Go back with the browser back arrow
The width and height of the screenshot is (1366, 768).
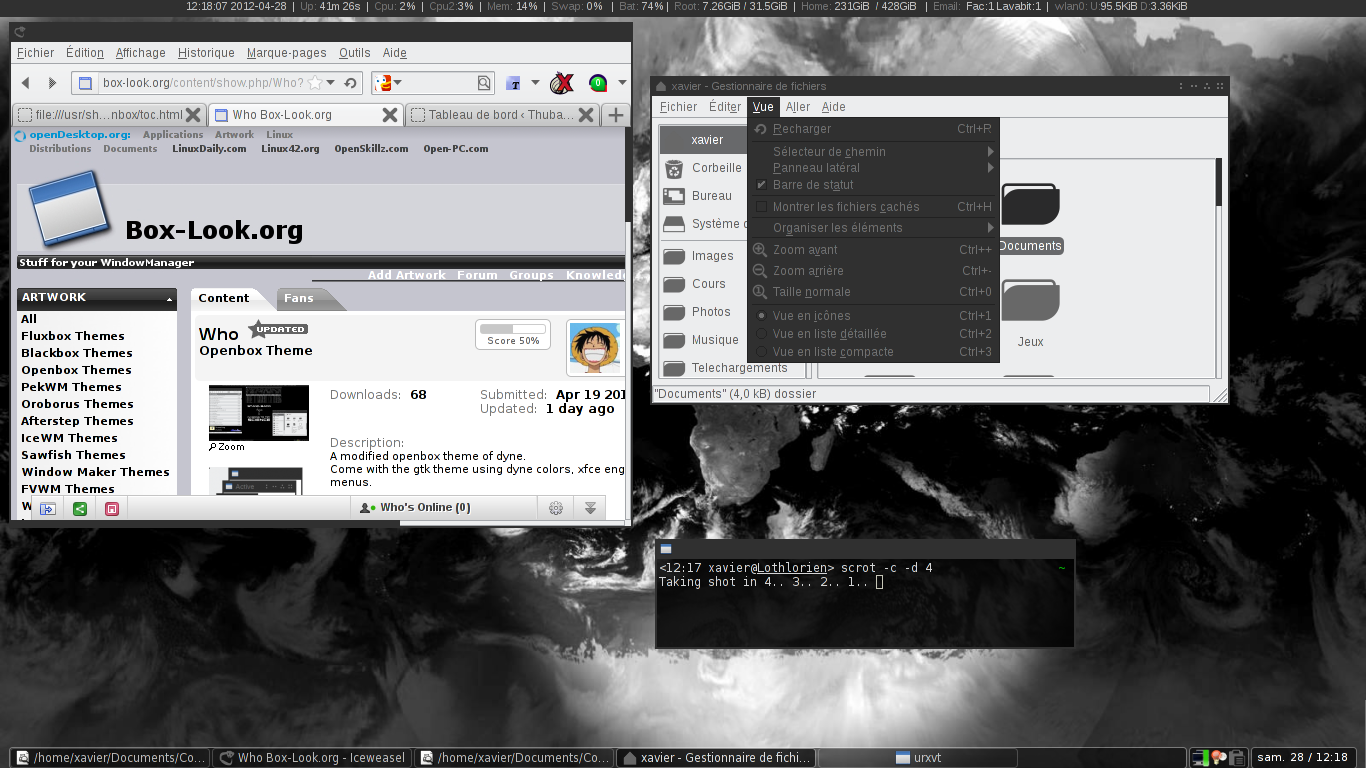click(x=26, y=83)
